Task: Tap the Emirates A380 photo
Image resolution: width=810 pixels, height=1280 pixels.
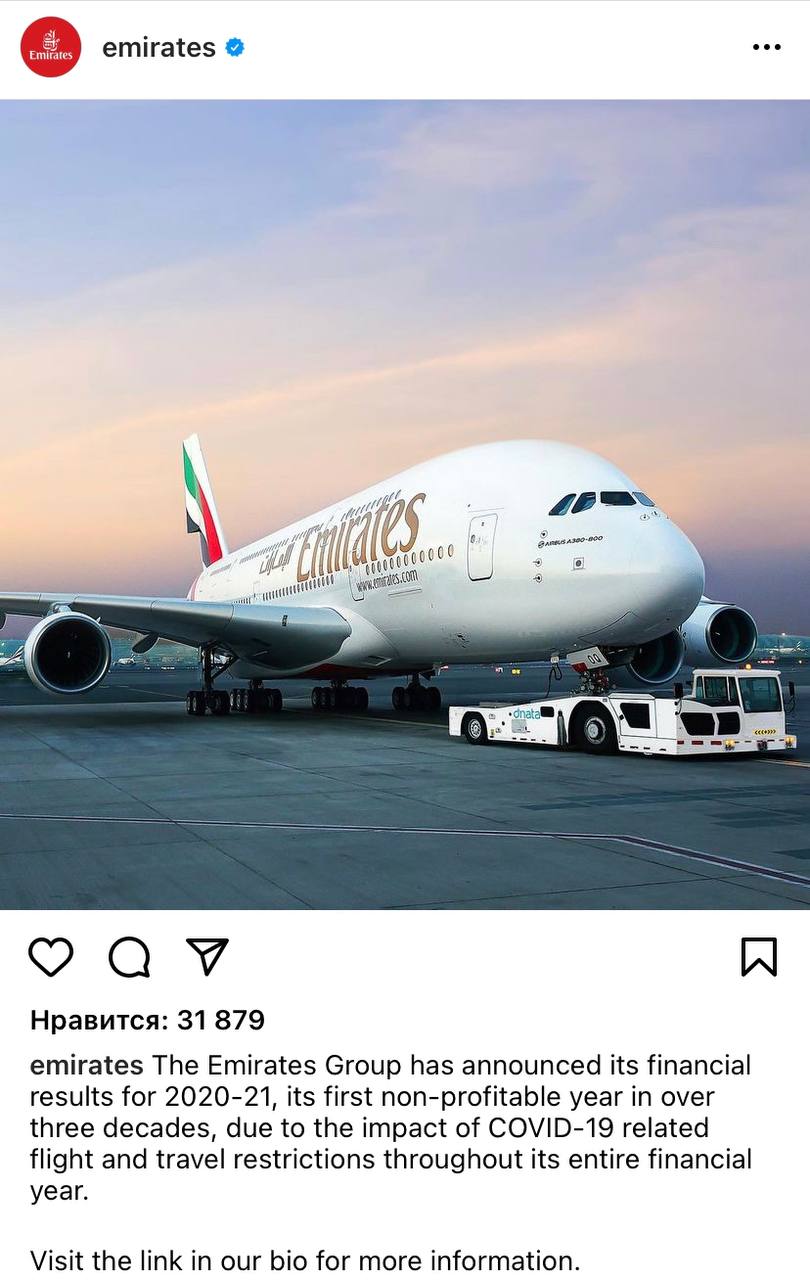Action: (405, 504)
